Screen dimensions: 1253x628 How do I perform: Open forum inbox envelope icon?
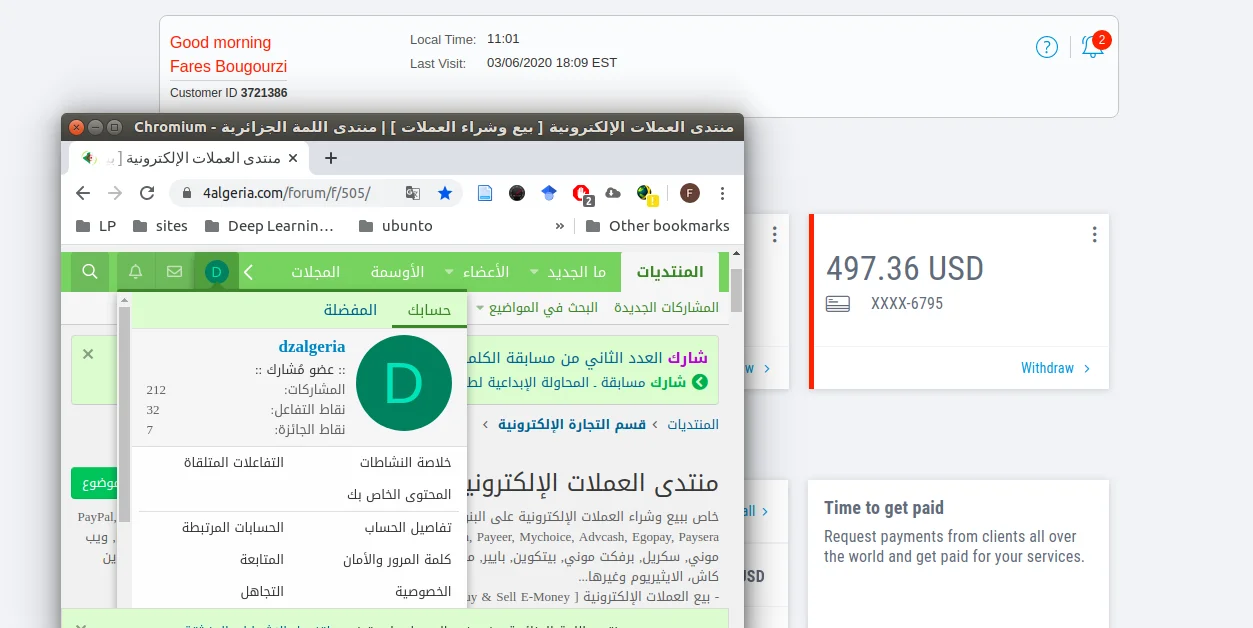pyautogui.click(x=175, y=272)
